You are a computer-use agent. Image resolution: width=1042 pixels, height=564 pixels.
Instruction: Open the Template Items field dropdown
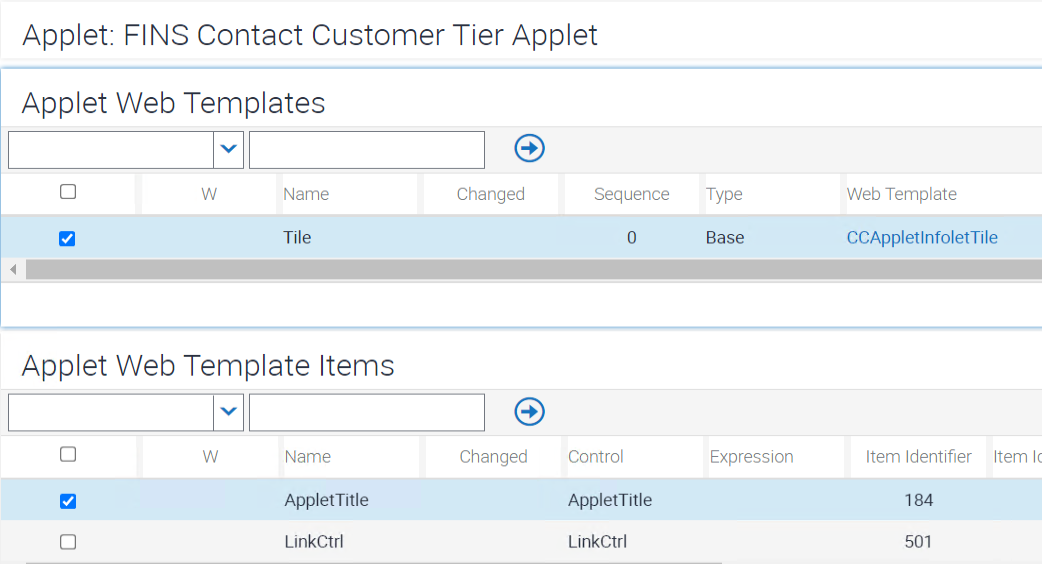pyautogui.click(x=229, y=411)
